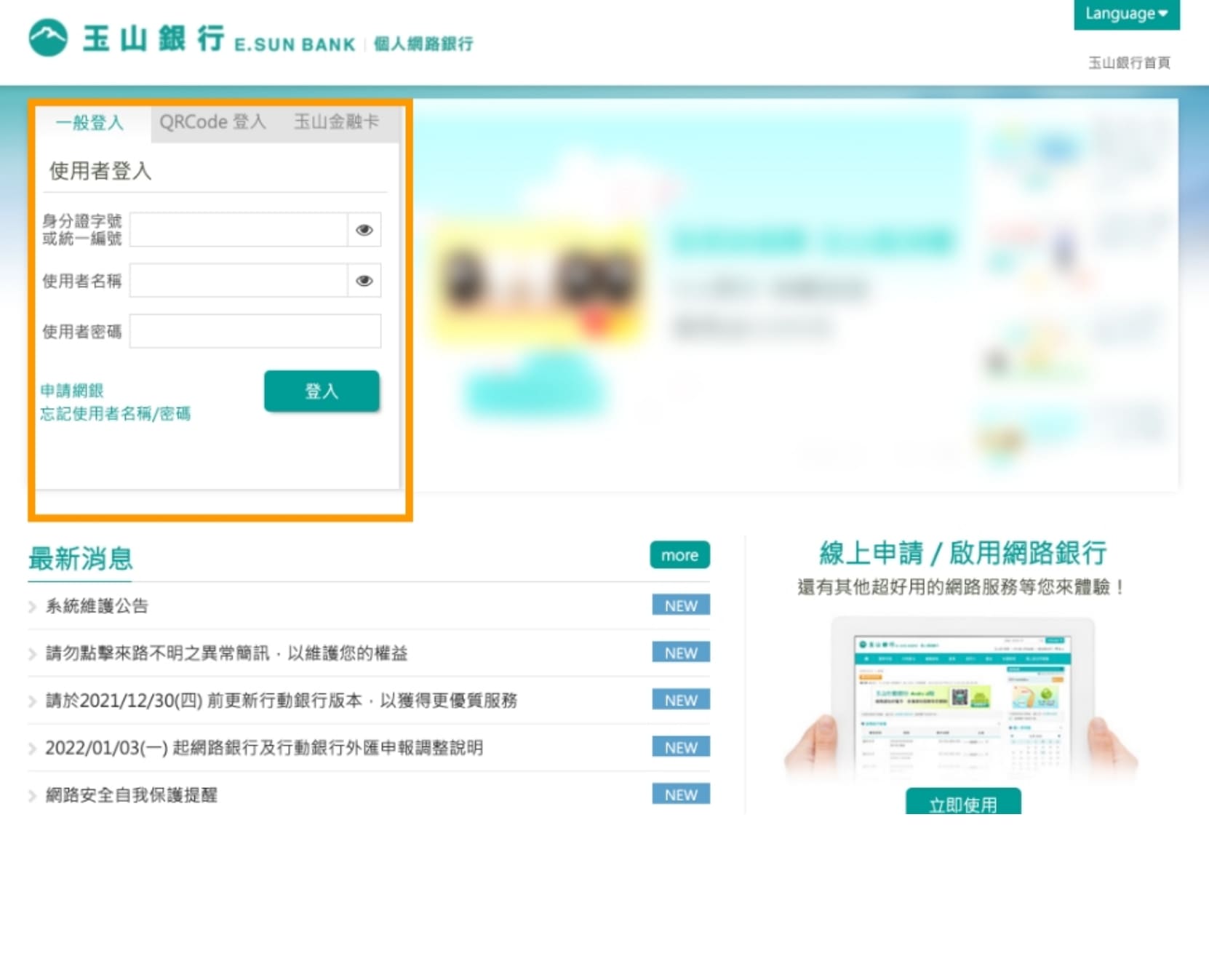Click NEW badge on 網路安全自我保護提醒 row
Image resolution: width=1209 pixels, height=980 pixels.
[x=681, y=794]
